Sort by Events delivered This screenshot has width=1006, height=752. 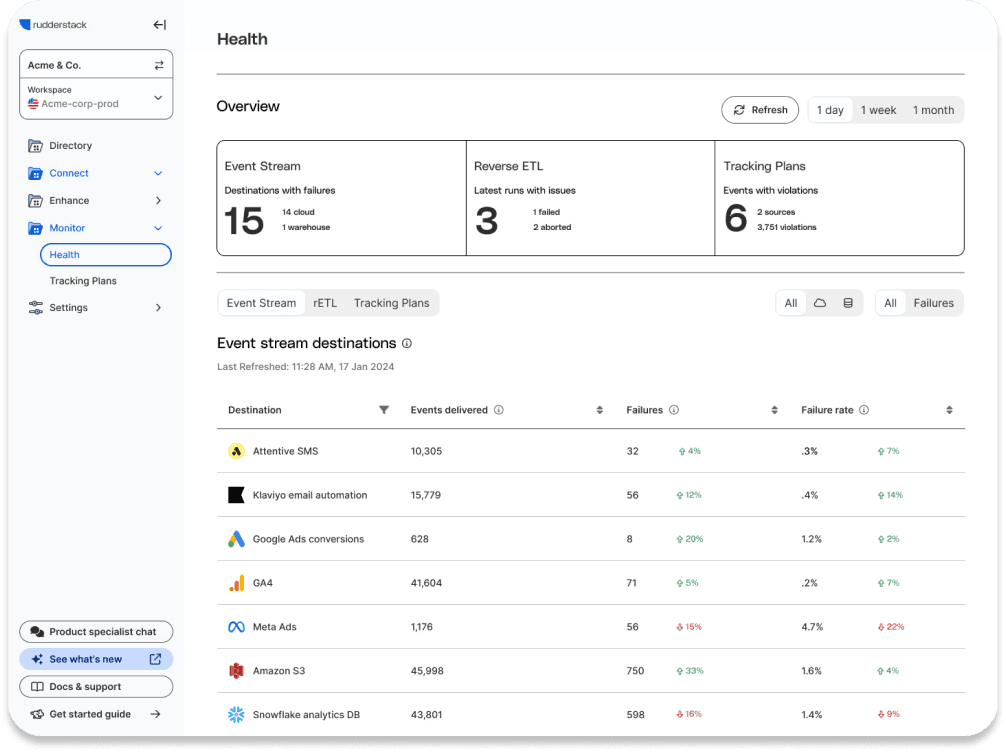(x=600, y=410)
